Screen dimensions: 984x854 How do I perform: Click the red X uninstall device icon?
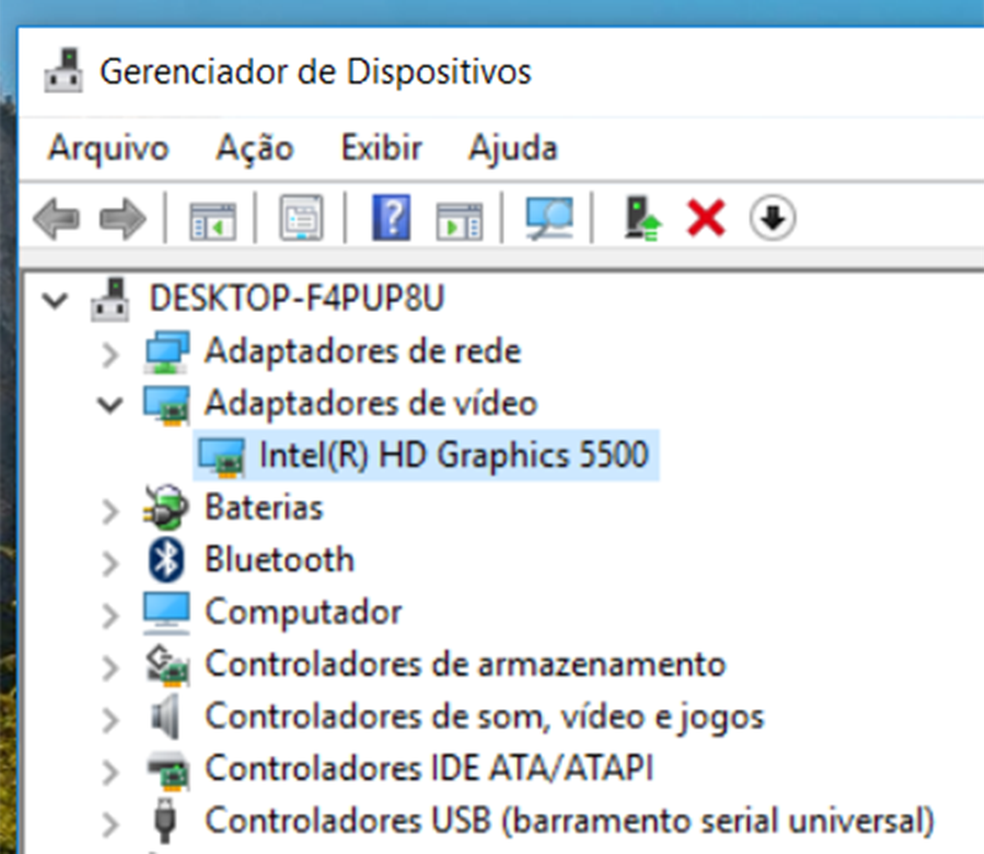(x=707, y=218)
